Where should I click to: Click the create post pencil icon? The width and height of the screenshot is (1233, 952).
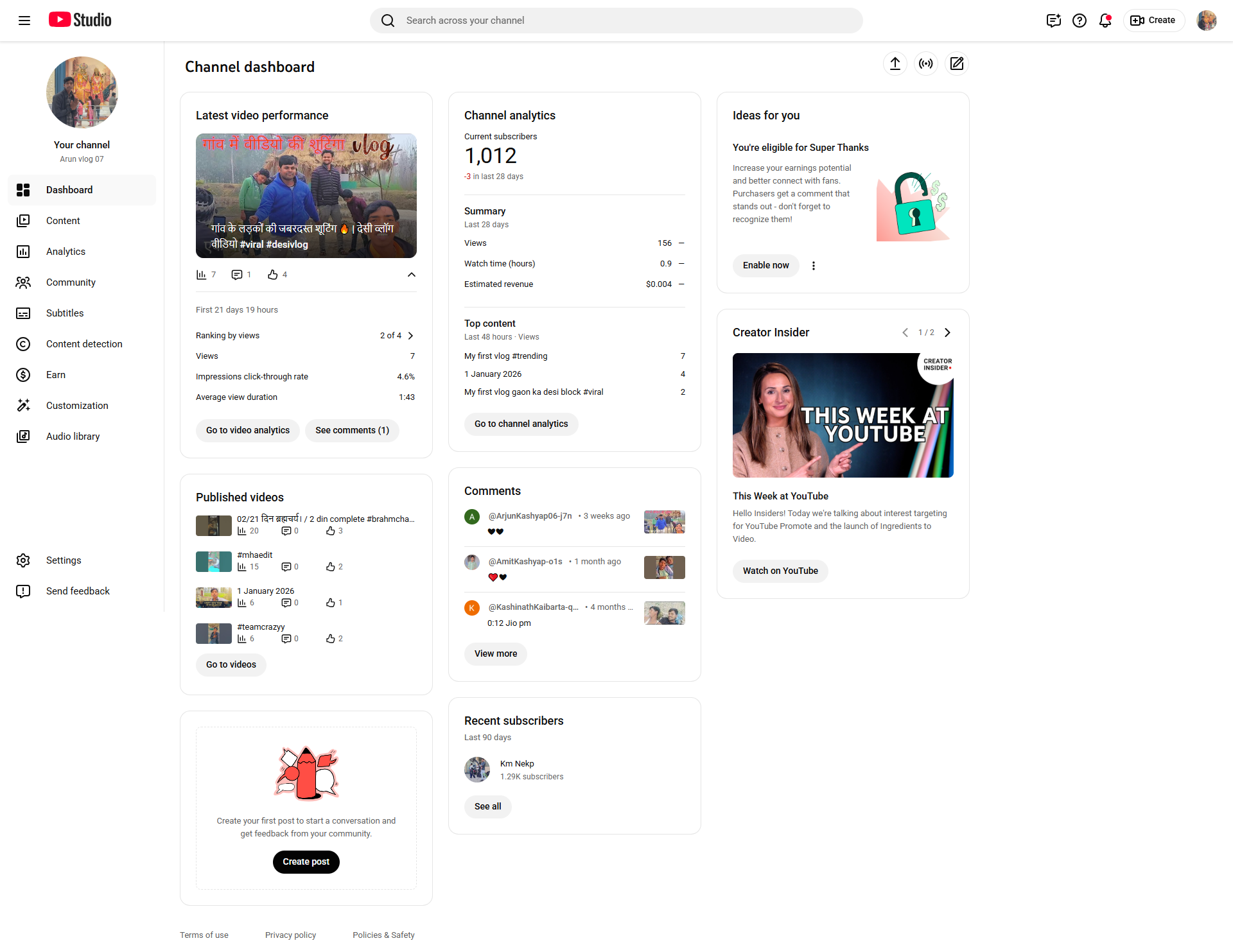click(x=956, y=64)
